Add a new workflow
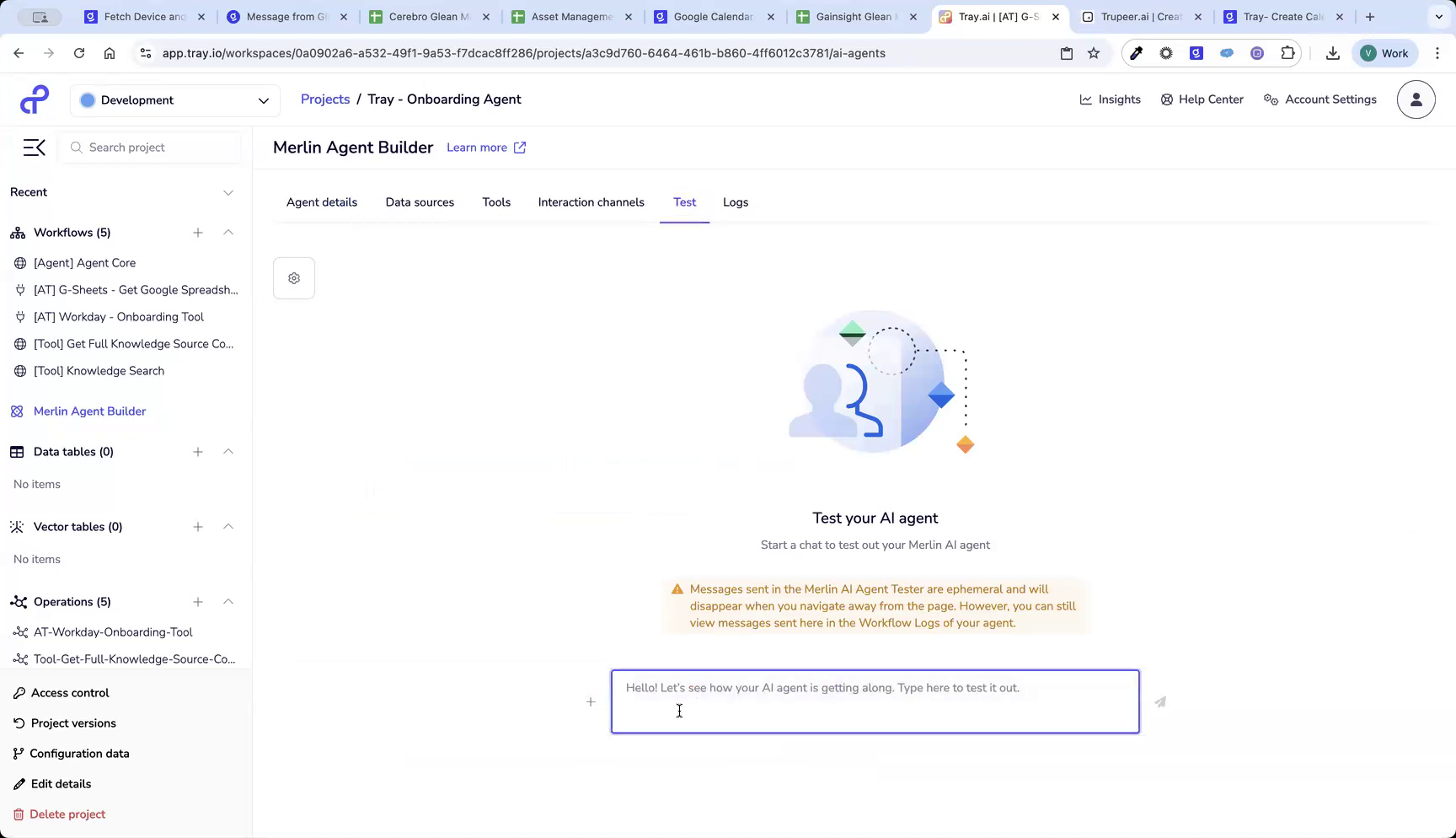 pos(198,233)
